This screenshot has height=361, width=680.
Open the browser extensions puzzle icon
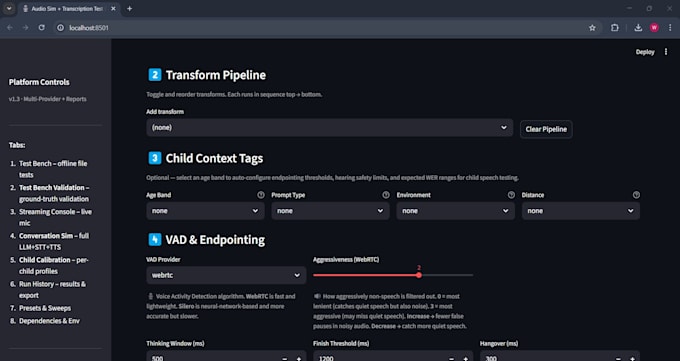(x=615, y=28)
